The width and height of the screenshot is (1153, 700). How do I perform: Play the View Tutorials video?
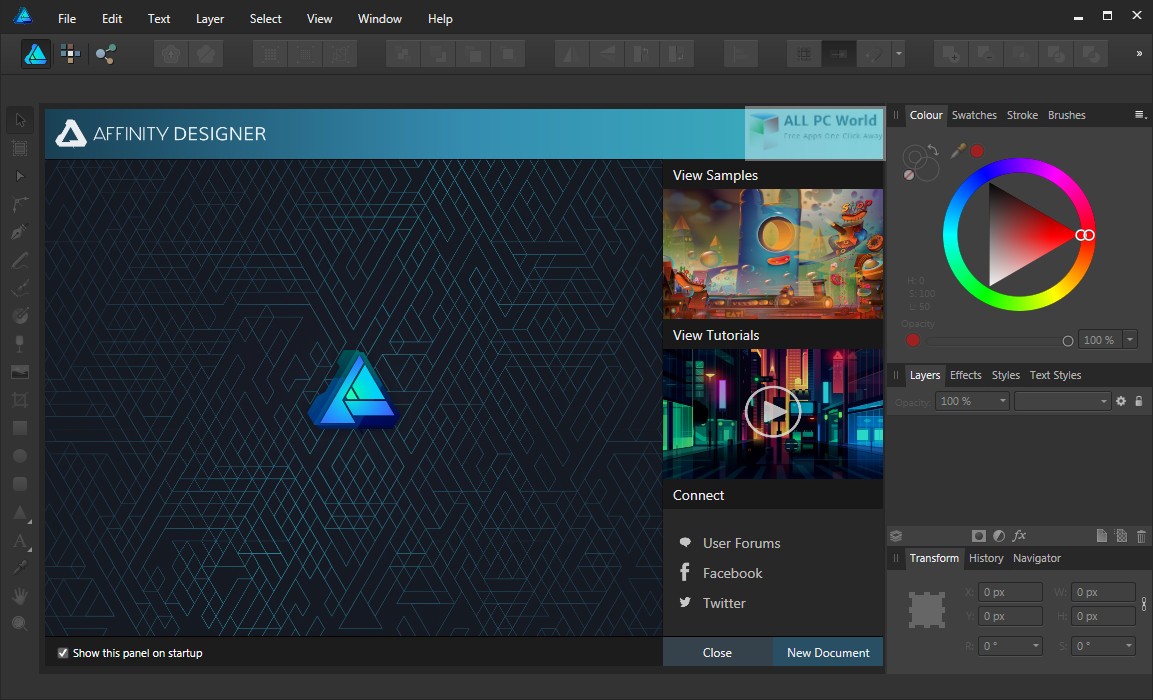(773, 412)
